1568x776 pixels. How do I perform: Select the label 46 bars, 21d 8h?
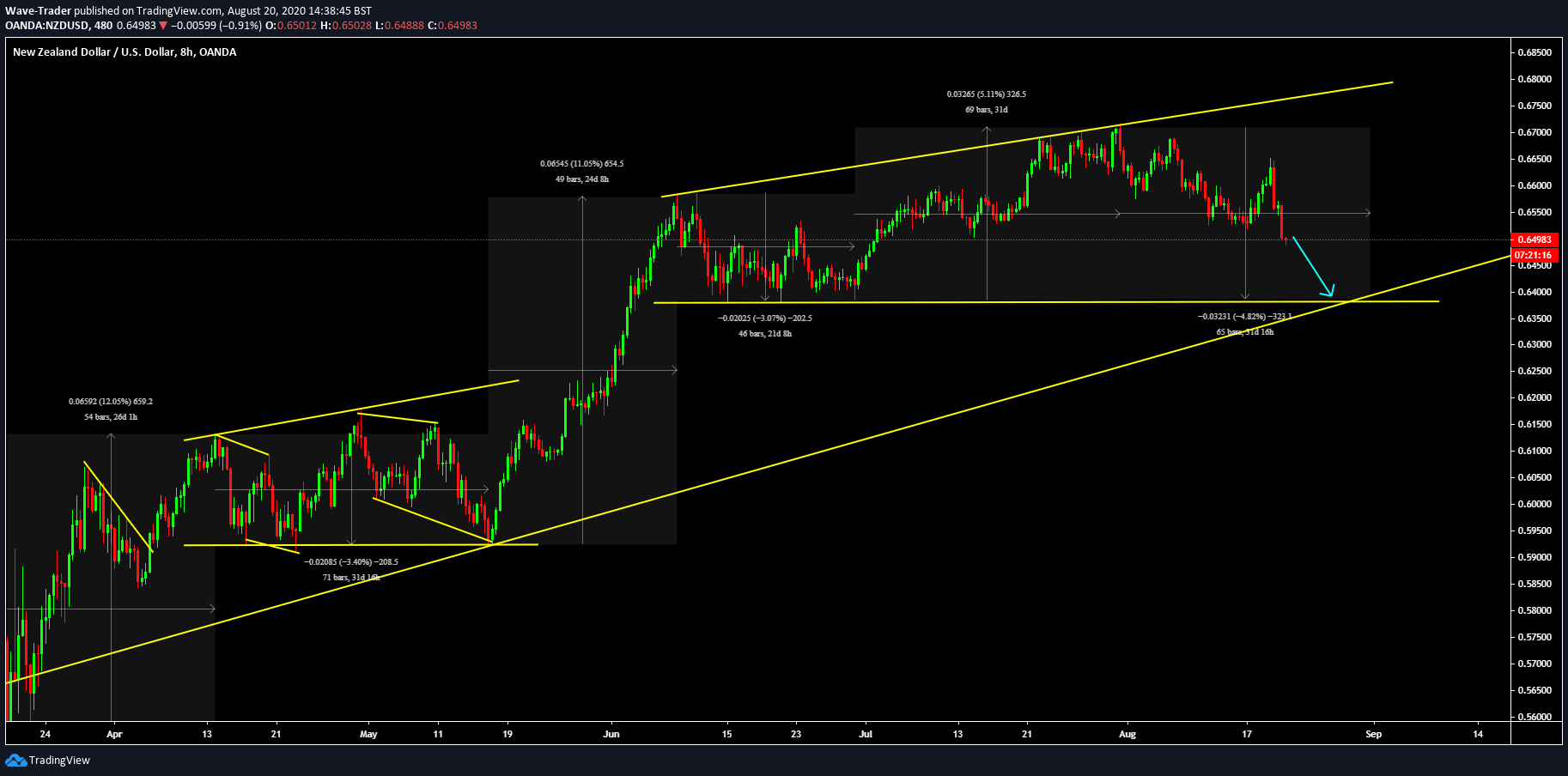[765, 334]
